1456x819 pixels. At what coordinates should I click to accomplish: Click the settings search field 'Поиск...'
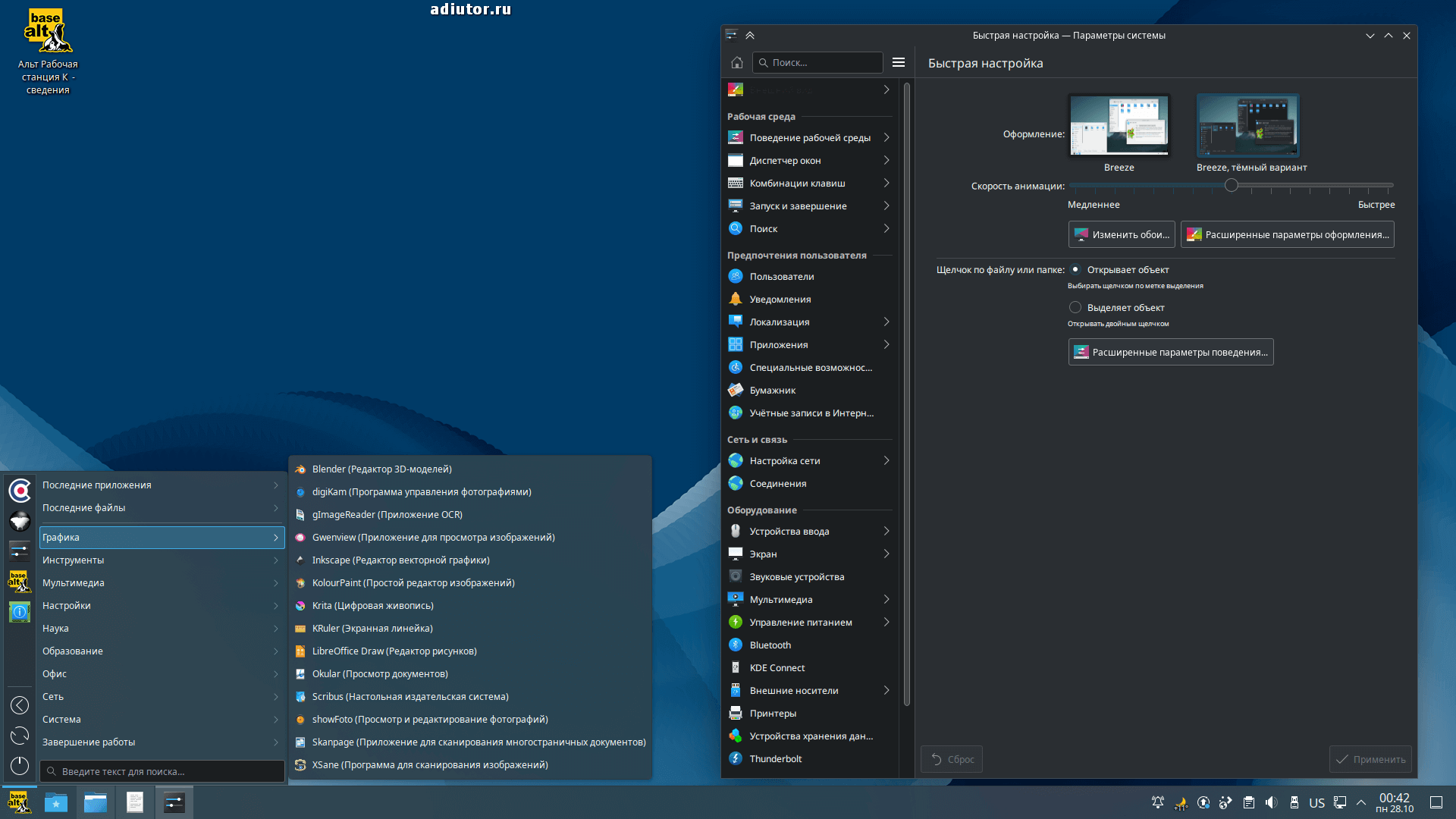[817, 63]
